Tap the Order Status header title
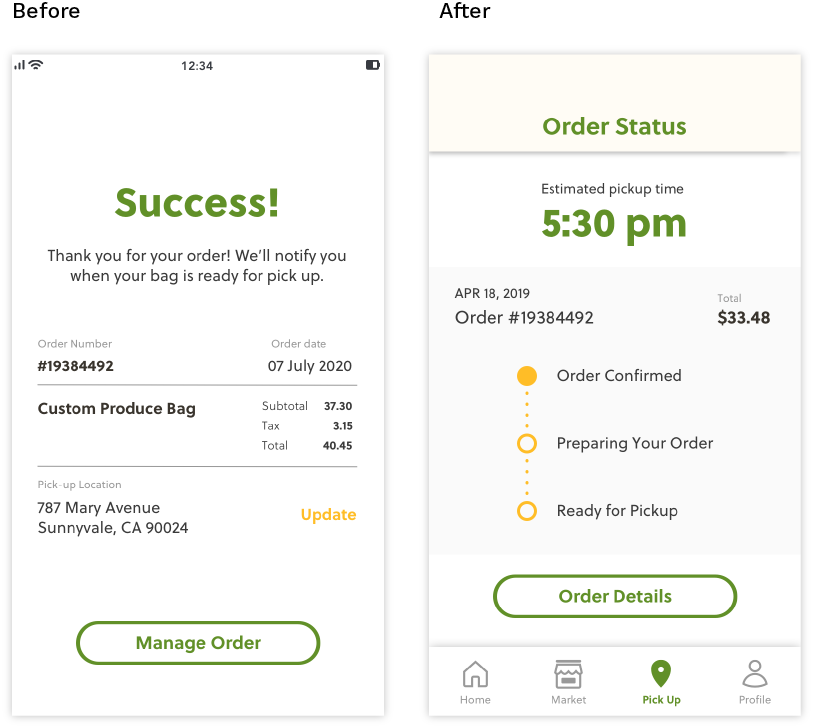The width and height of the screenshot is (813, 728). 614,127
